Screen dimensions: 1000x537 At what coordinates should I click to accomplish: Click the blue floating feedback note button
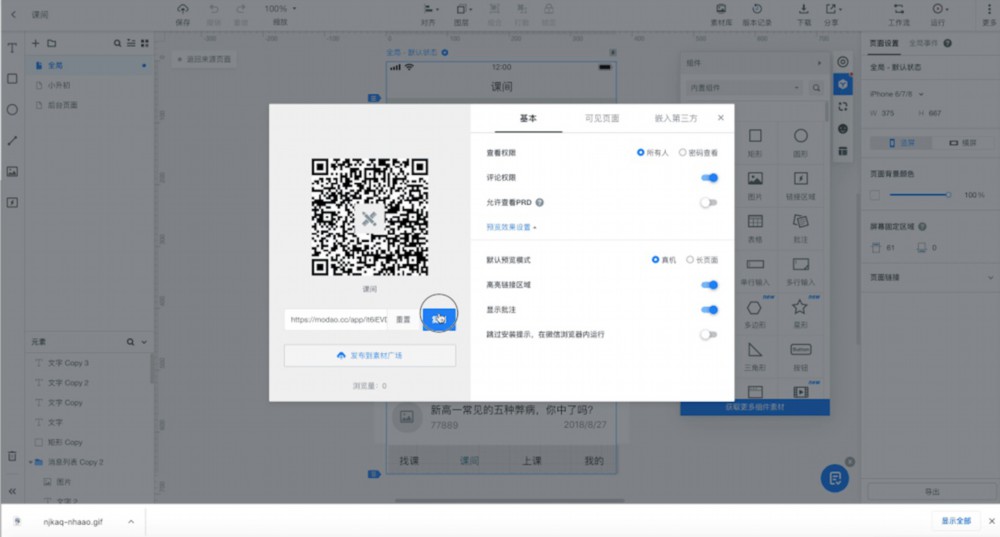835,478
